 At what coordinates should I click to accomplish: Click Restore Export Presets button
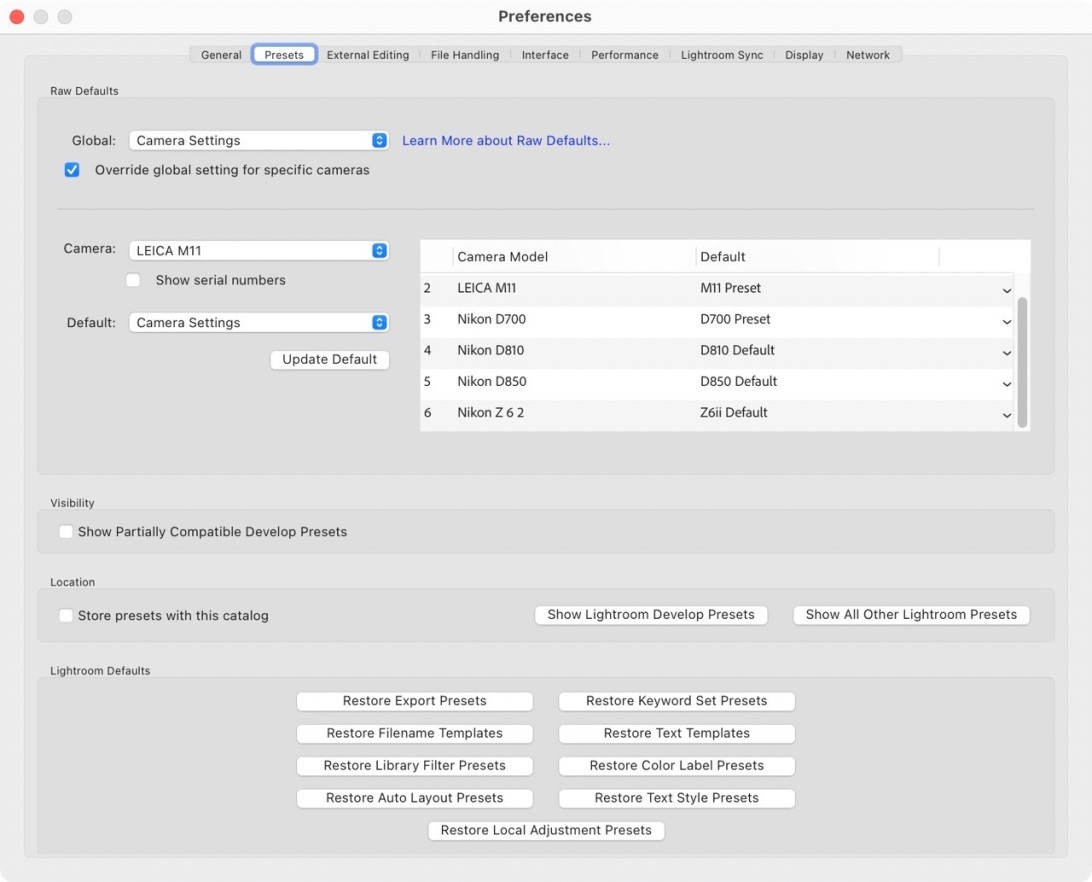click(x=414, y=701)
